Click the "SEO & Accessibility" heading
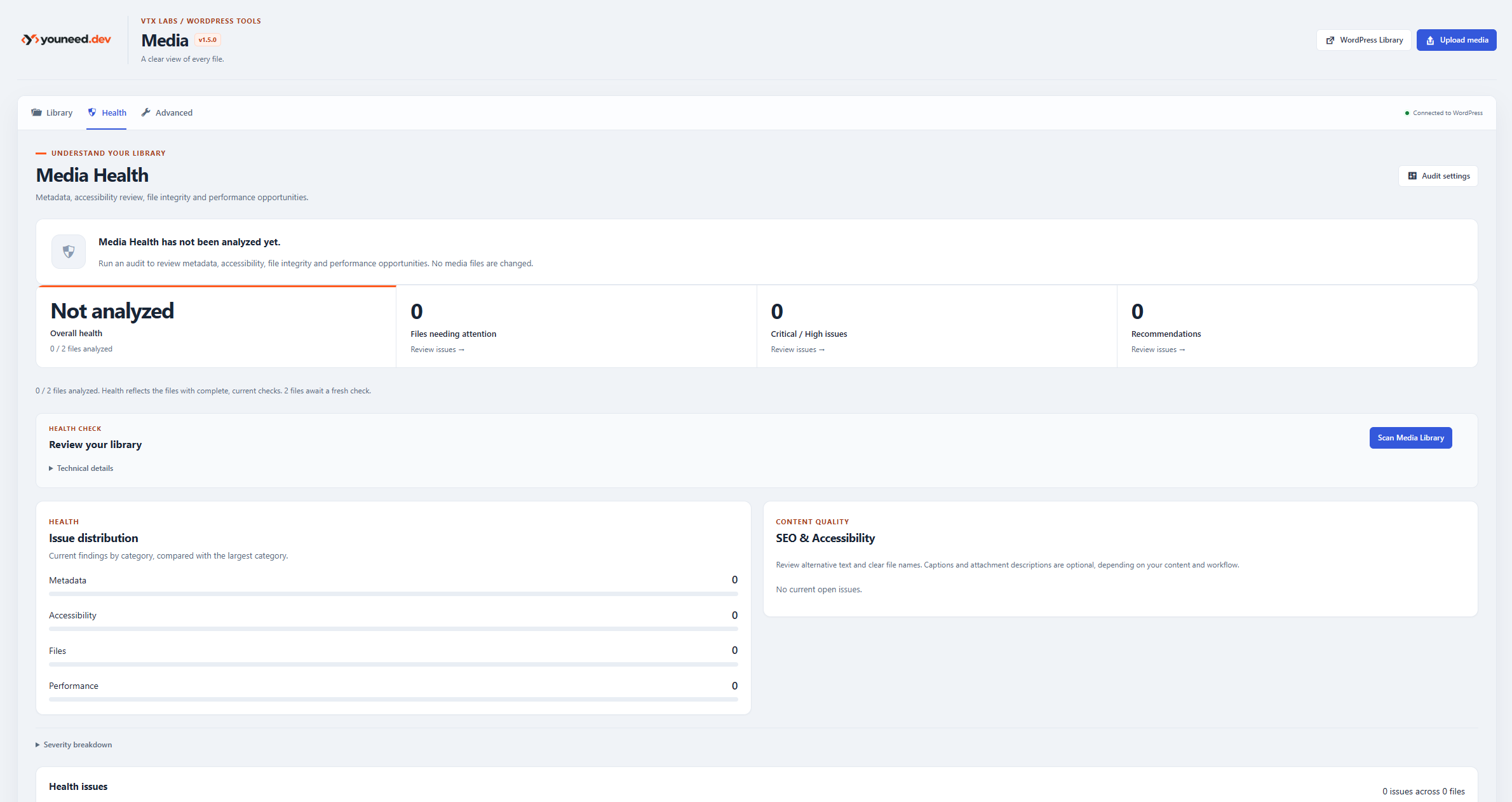 click(x=825, y=538)
